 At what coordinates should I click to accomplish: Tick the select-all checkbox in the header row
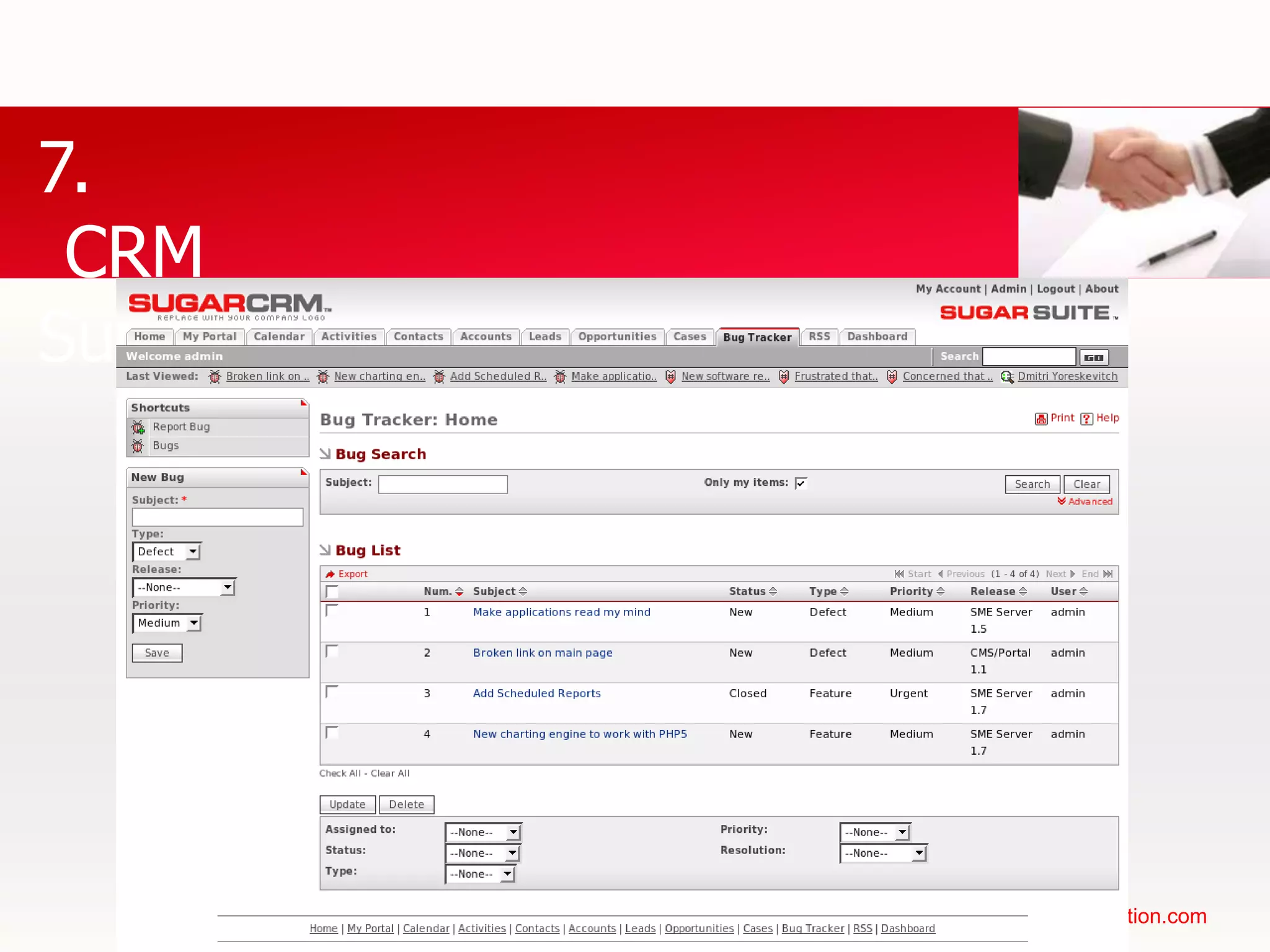click(x=332, y=592)
